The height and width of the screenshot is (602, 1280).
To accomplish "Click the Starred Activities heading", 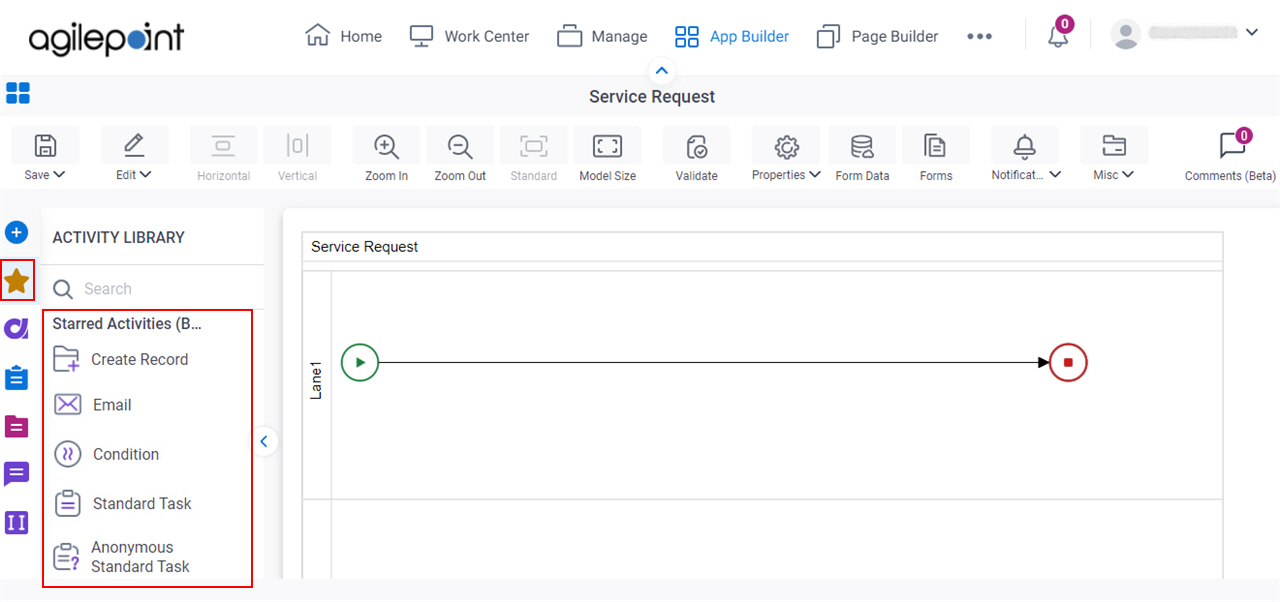I will point(127,324).
